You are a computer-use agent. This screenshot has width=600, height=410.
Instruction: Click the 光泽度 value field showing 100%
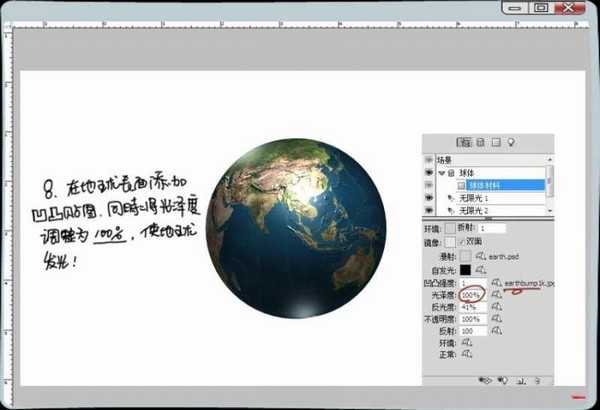[x=471, y=295]
